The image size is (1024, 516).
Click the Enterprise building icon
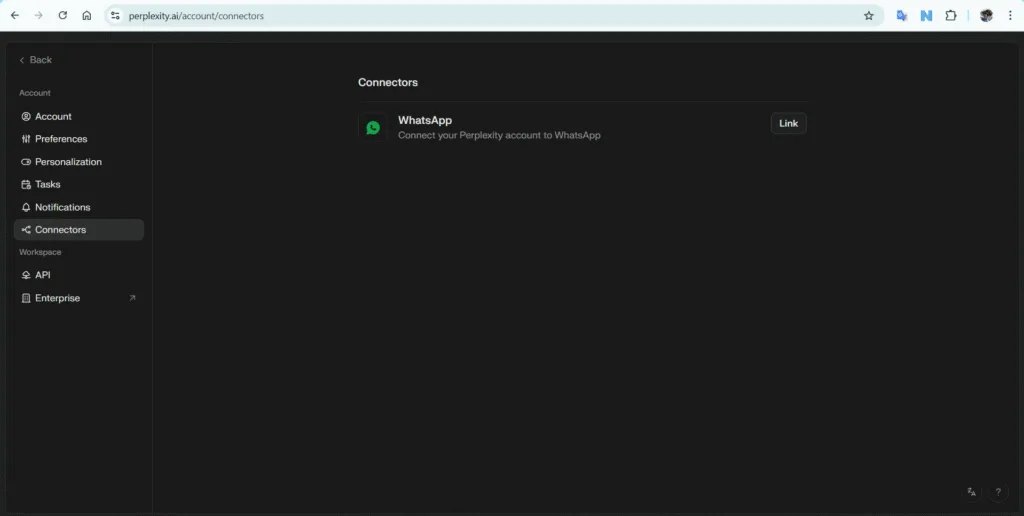(26, 298)
